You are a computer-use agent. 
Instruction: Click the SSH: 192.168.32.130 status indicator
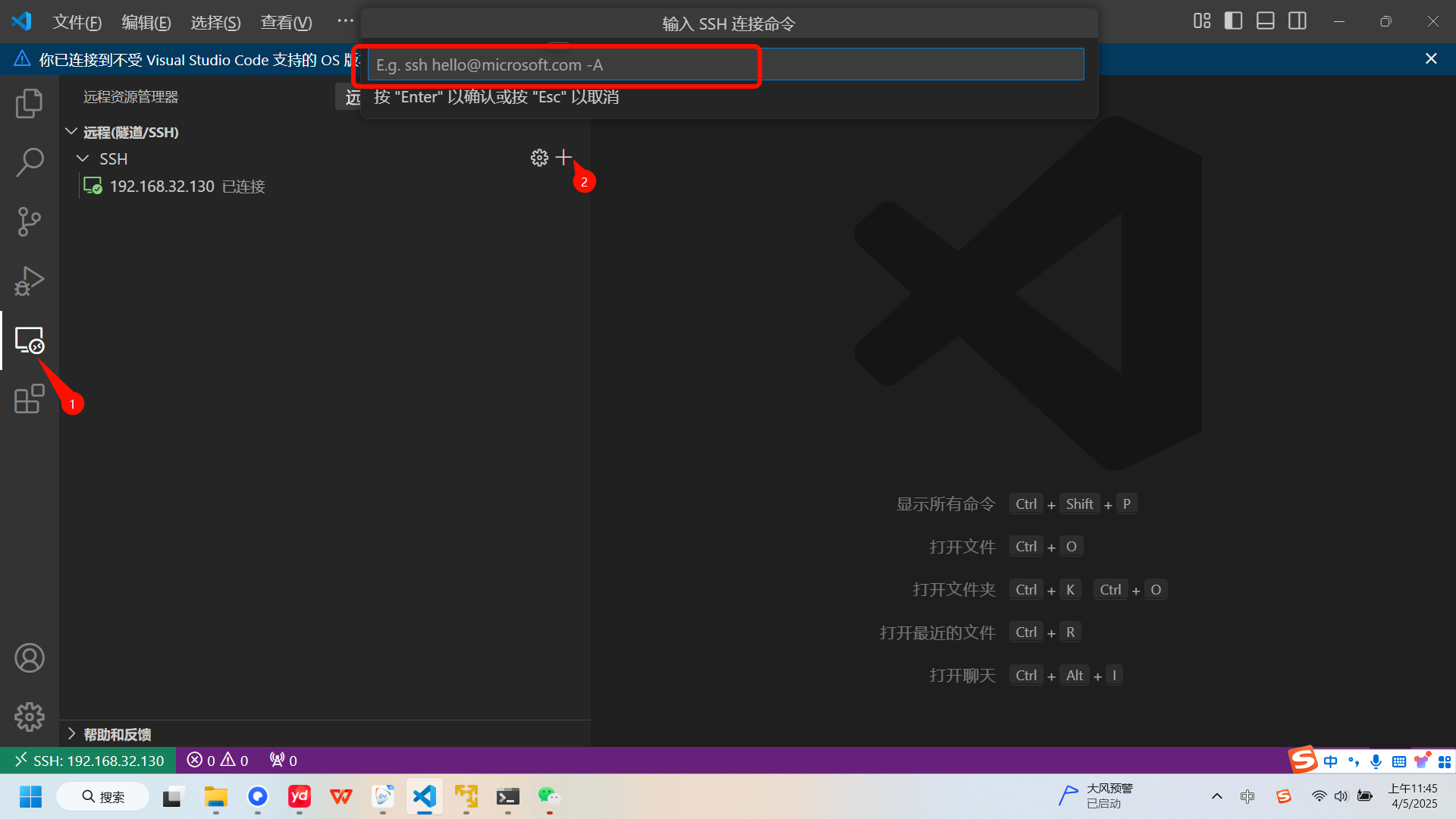pyautogui.click(x=89, y=760)
